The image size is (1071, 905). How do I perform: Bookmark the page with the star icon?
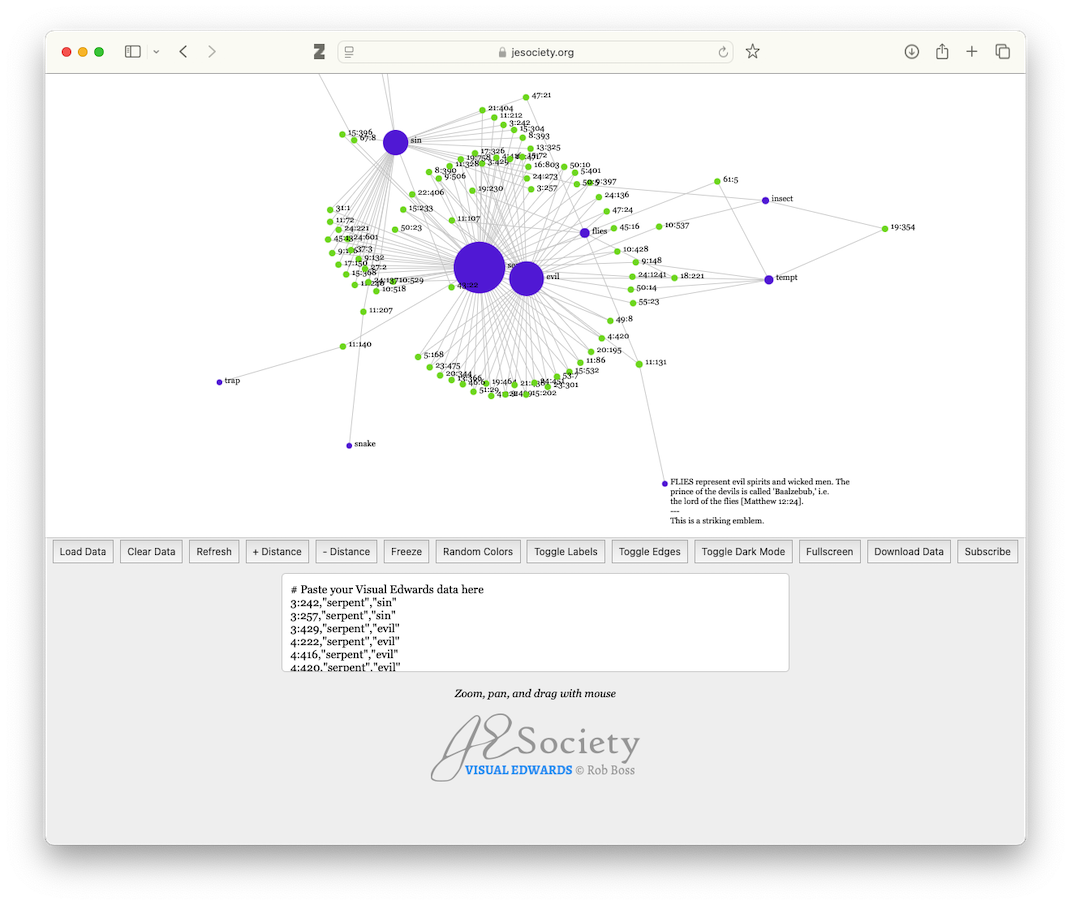753,52
